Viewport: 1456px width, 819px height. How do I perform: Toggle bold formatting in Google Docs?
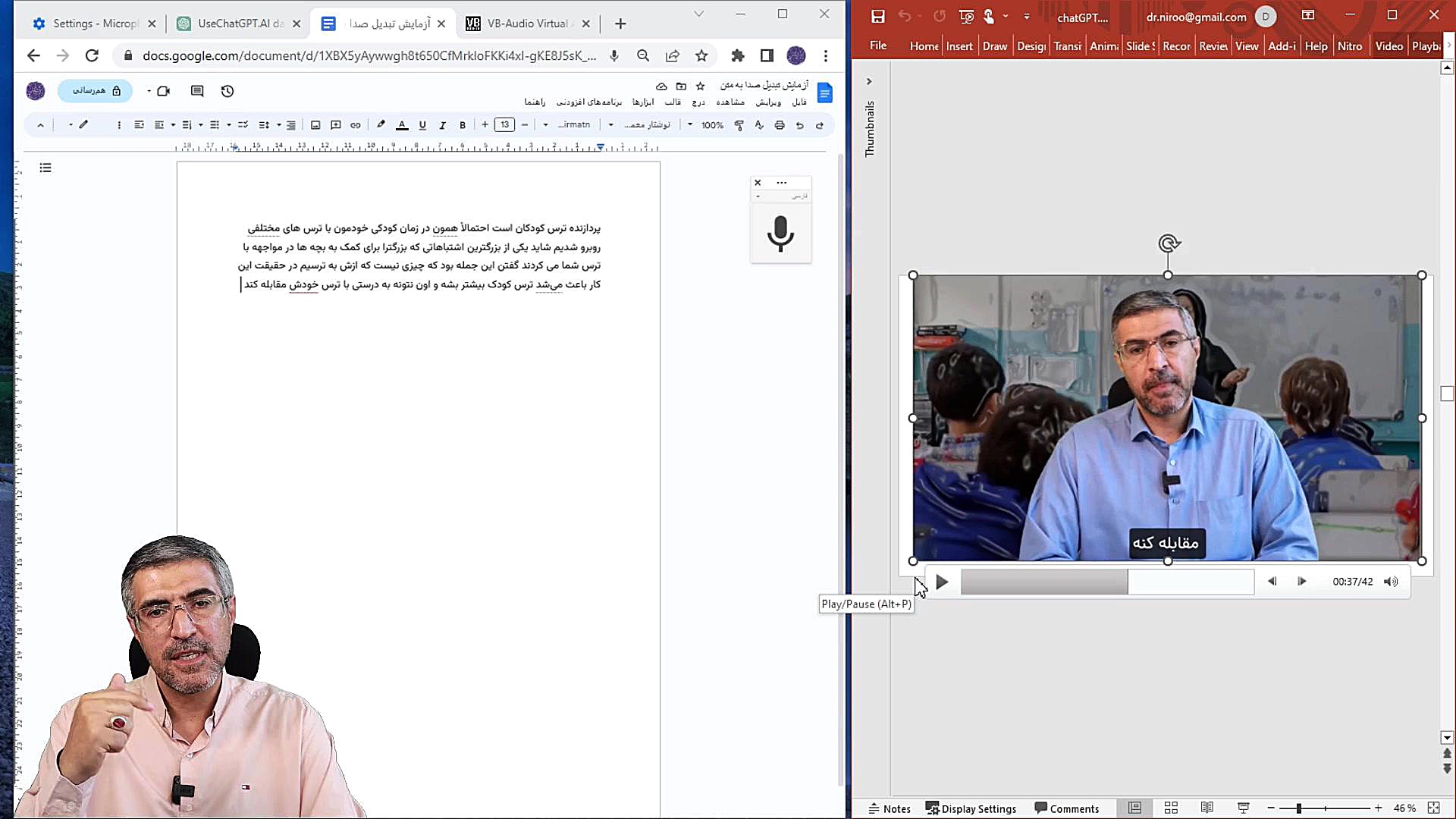(x=462, y=125)
